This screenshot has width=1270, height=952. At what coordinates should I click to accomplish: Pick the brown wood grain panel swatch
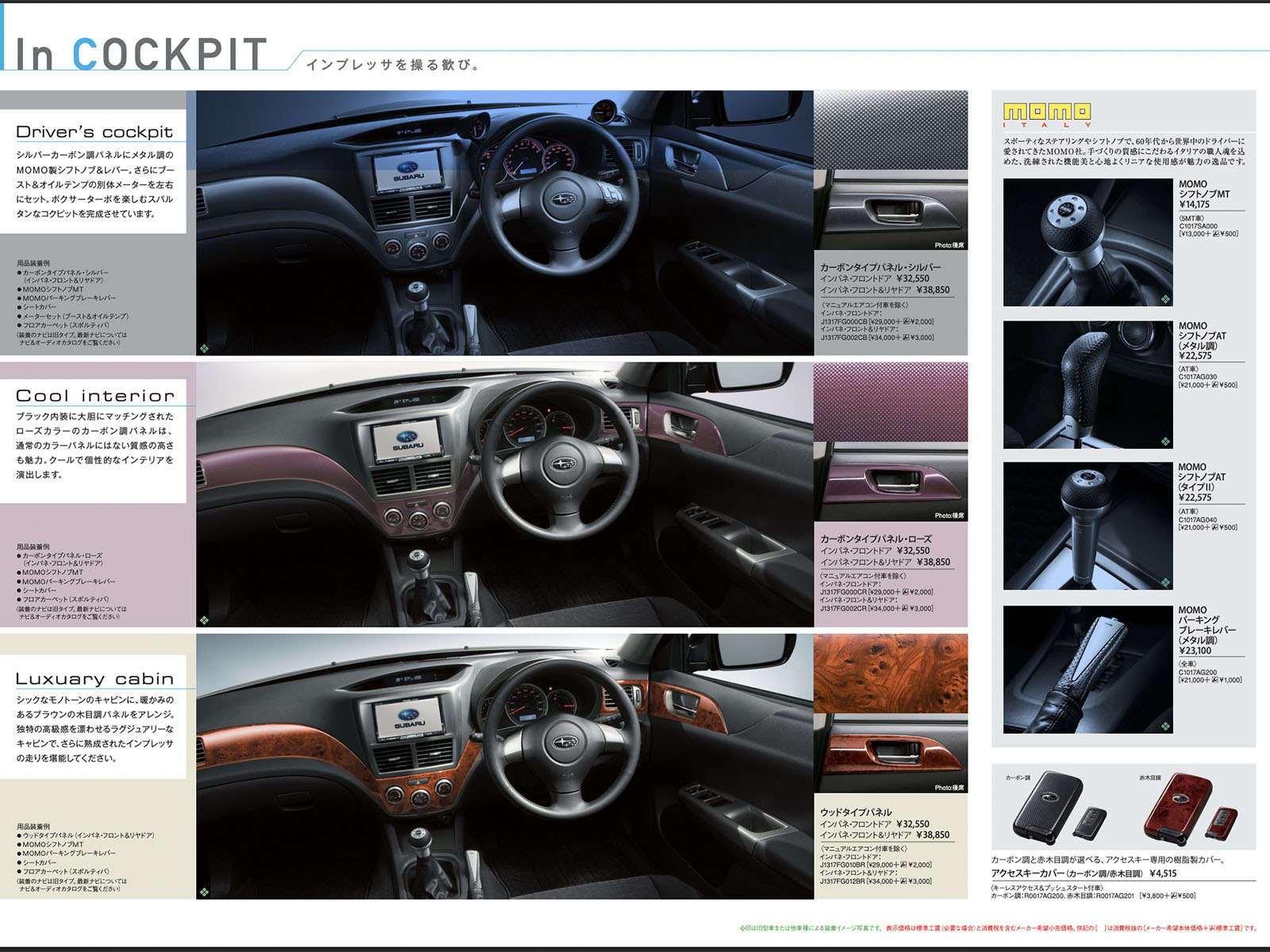click(891, 674)
